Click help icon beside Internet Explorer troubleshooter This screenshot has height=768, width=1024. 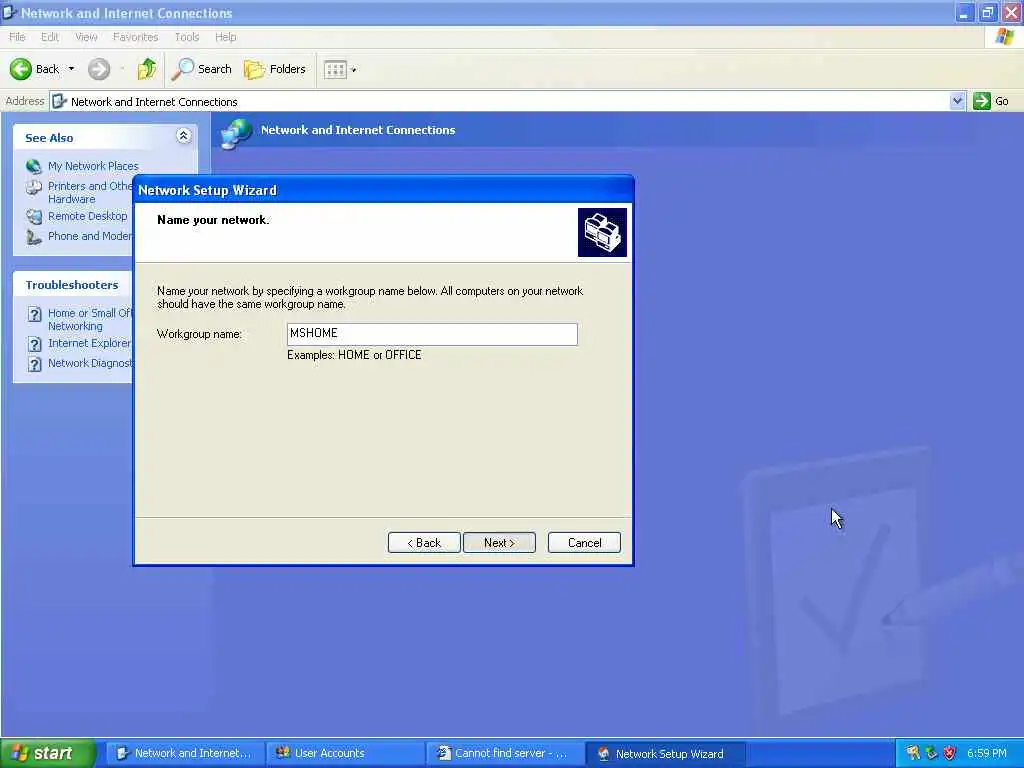click(x=35, y=344)
